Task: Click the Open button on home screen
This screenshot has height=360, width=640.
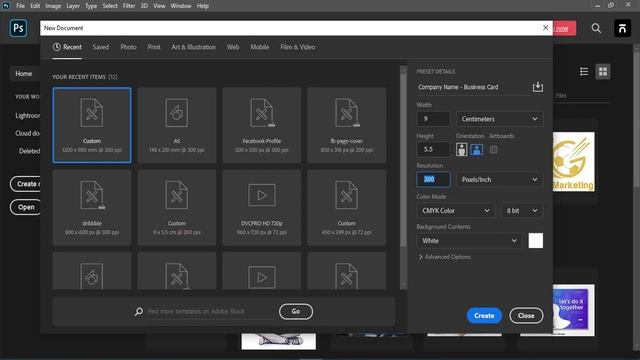Action: pos(25,207)
